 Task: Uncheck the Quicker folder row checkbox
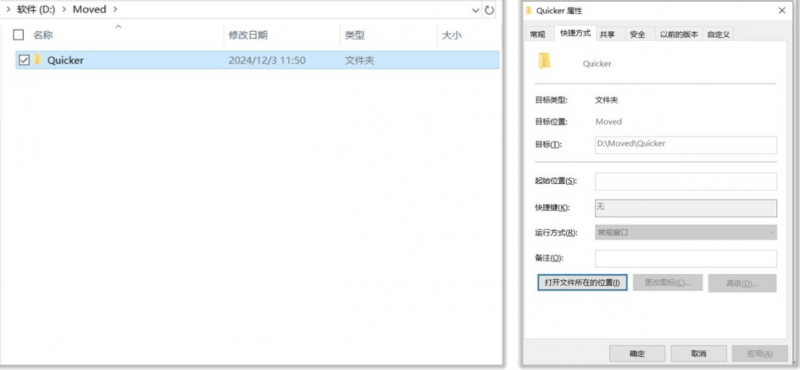click(x=24, y=60)
